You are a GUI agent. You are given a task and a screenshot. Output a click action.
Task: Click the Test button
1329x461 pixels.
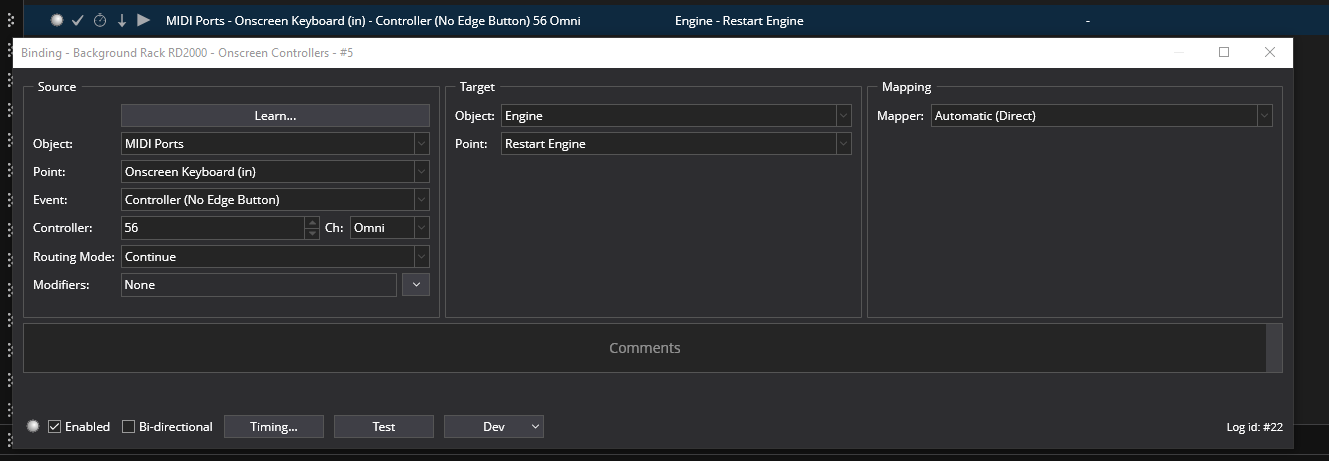pos(383,427)
